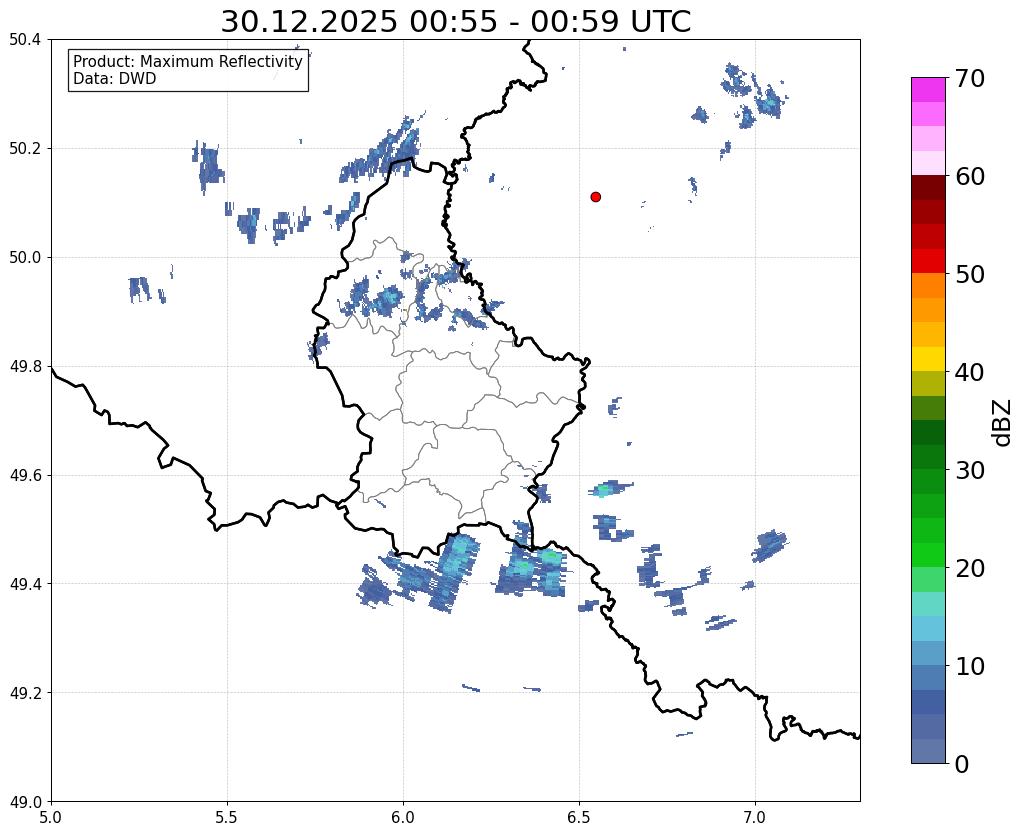Pick the yellow colorbar segment just above 40
Screen dimensions: 1023x834
coord(928,359)
